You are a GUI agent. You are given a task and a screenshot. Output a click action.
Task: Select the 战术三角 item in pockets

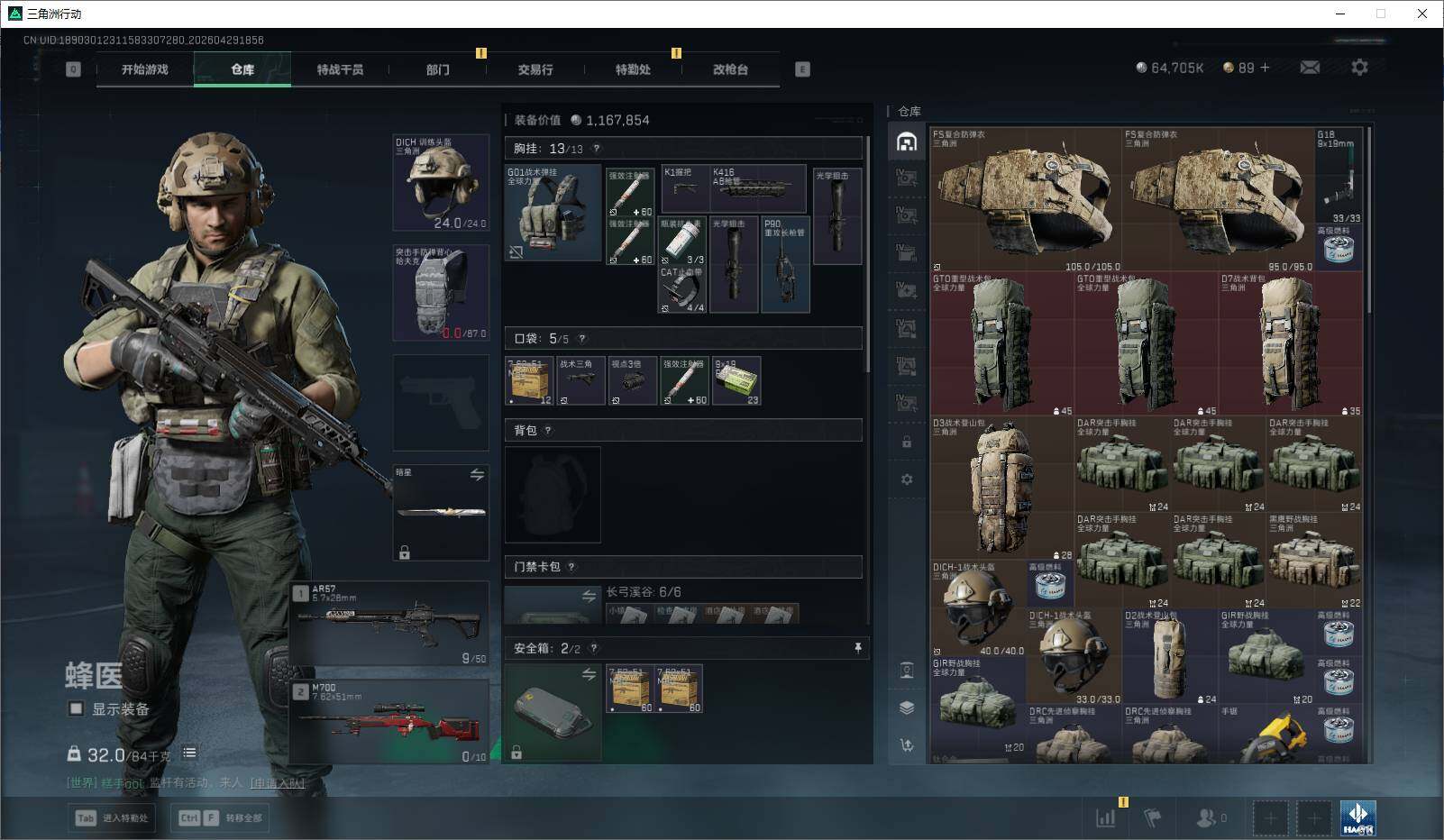pyautogui.click(x=580, y=380)
